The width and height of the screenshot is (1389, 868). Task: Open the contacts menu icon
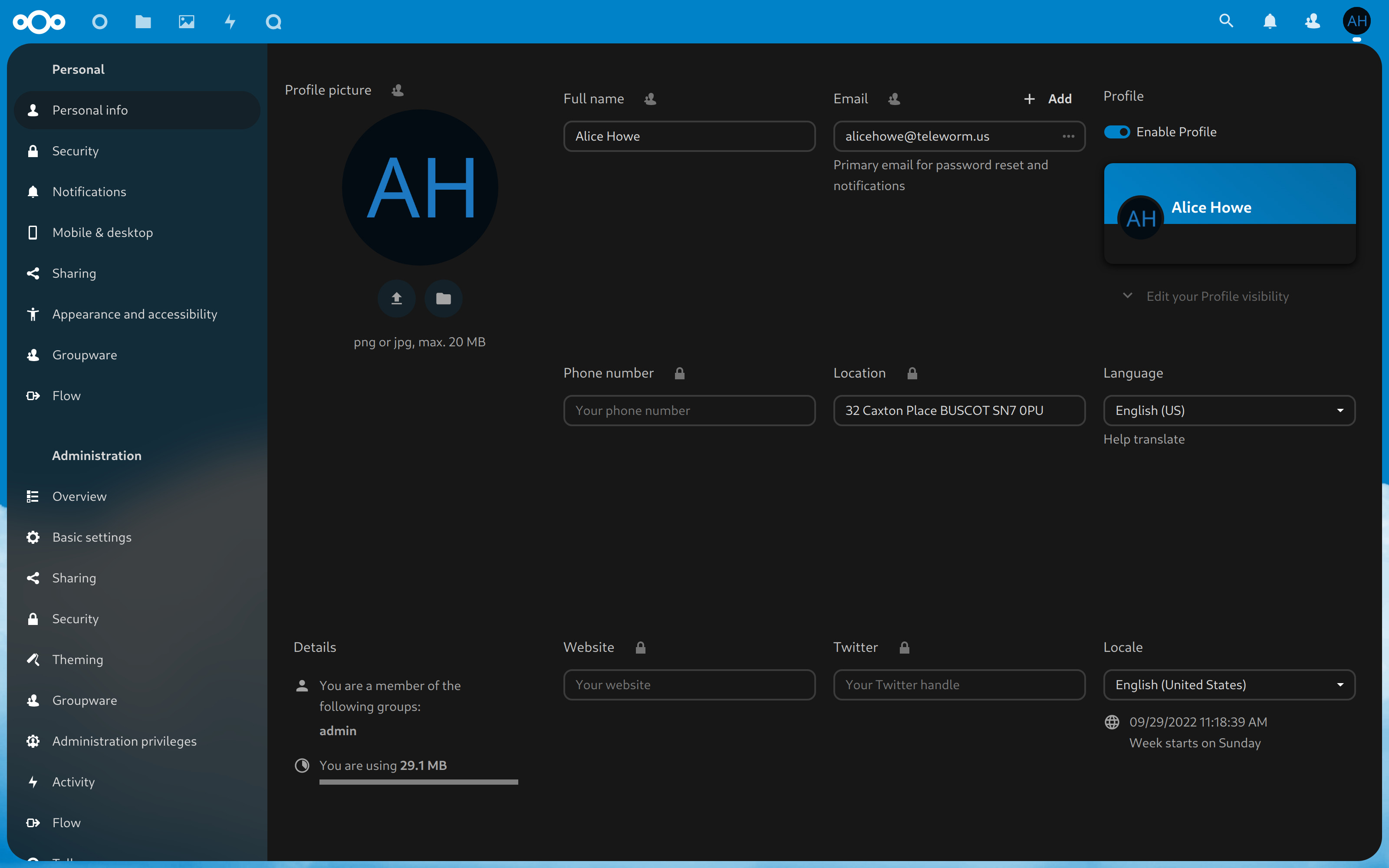coord(1312,22)
